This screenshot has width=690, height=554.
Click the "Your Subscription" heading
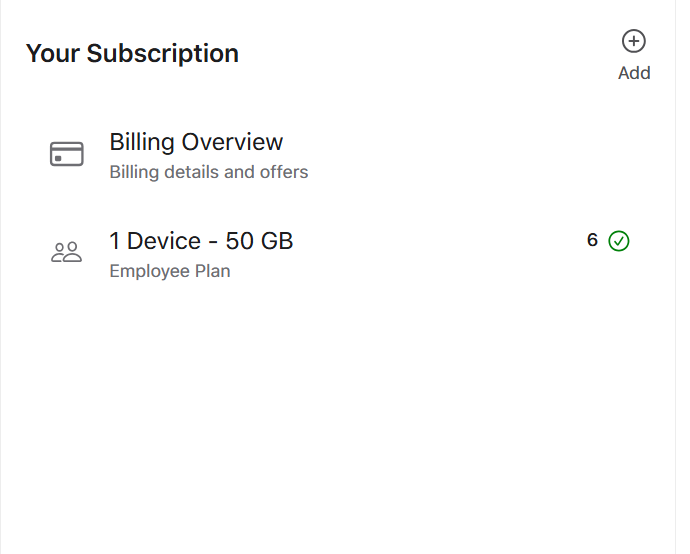pyautogui.click(x=132, y=53)
